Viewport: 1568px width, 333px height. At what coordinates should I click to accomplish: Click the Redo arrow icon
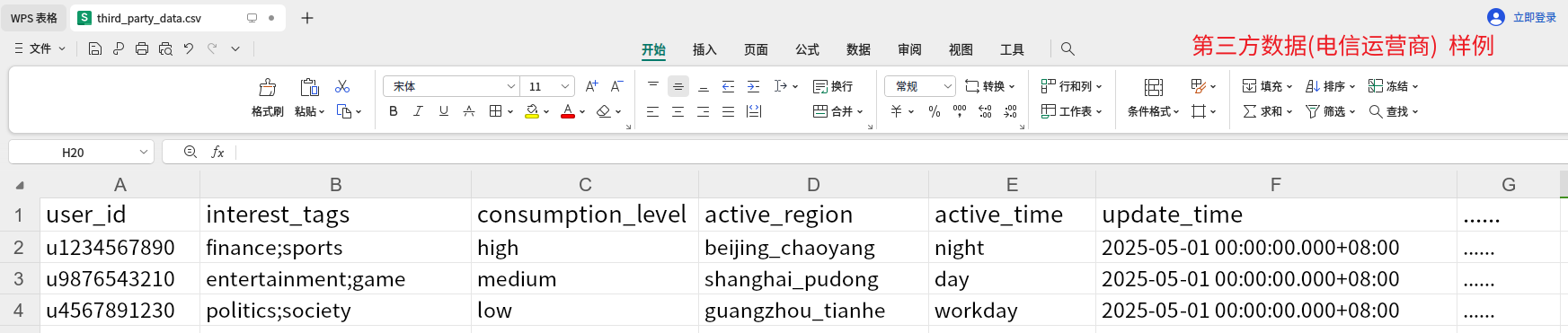click(212, 48)
